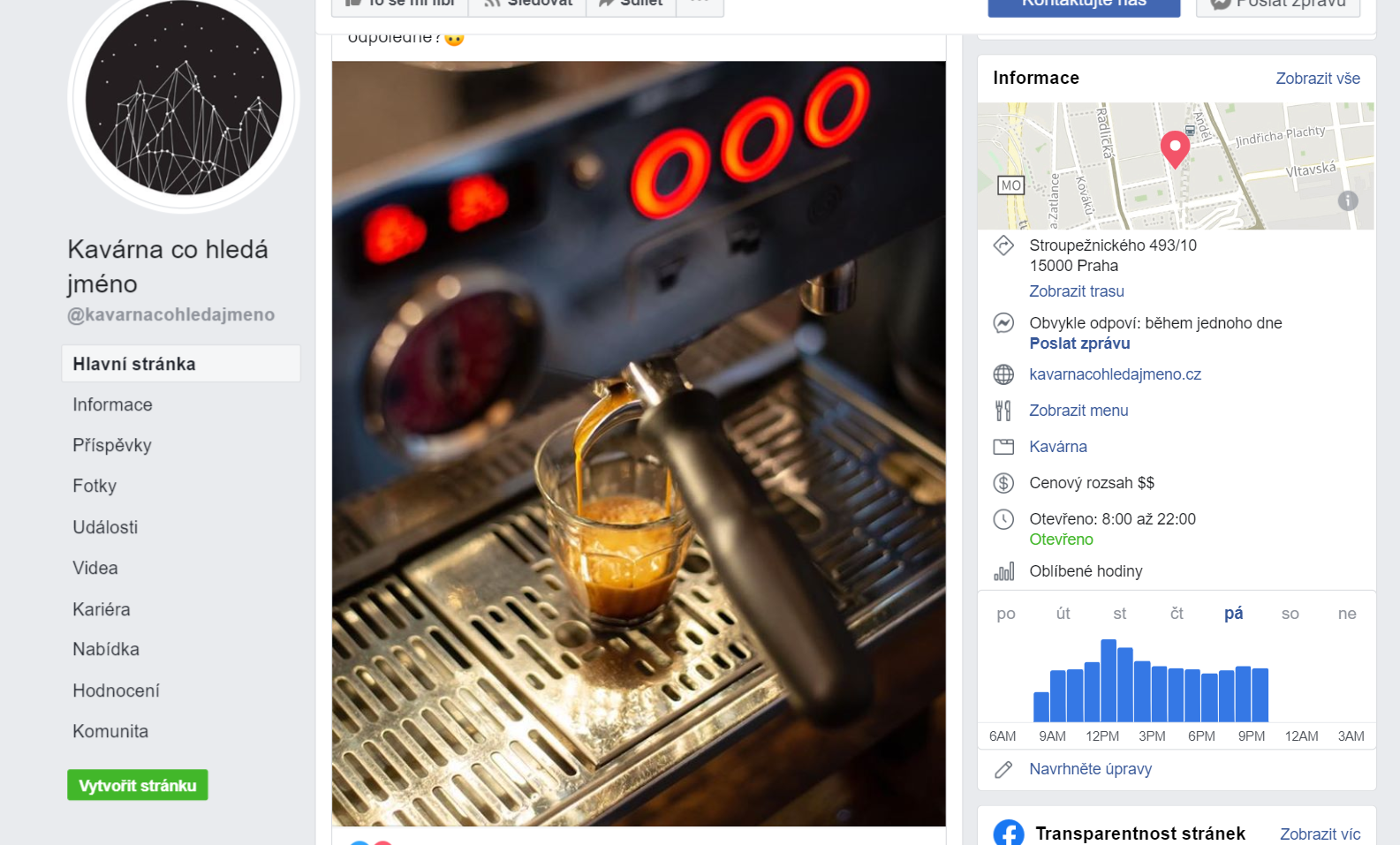Screen dimensions: 1400x845
Task: Open the Kariéra section
Action: coord(102,609)
